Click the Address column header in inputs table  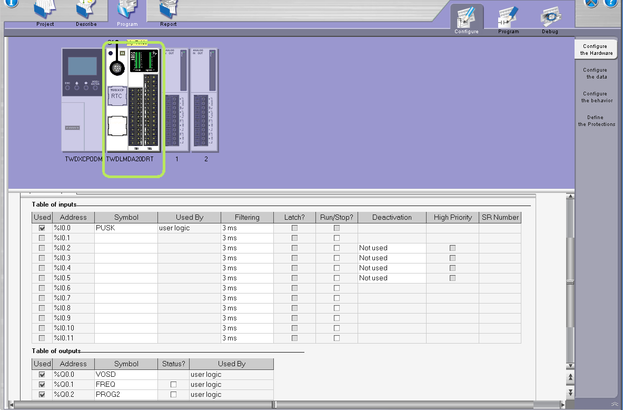pos(73,217)
